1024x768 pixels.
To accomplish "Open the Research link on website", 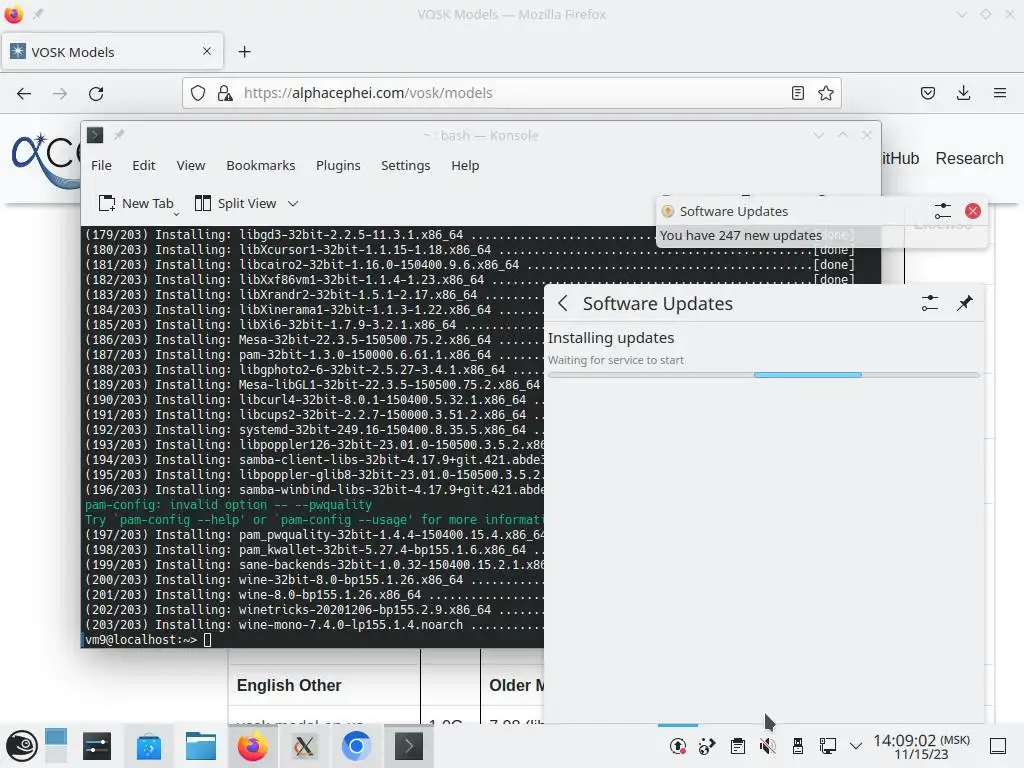I will point(969,158).
